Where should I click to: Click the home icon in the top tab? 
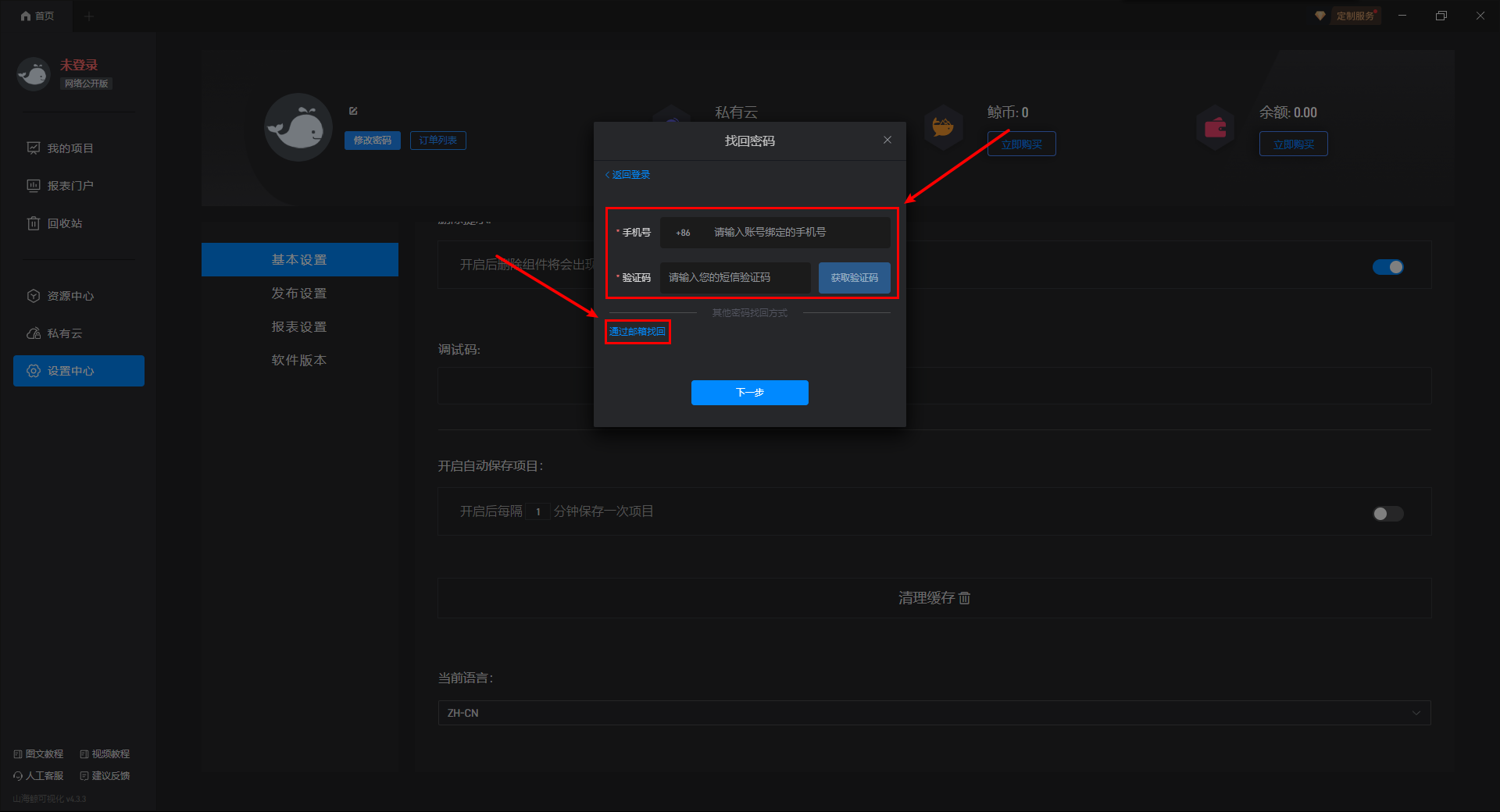26,16
